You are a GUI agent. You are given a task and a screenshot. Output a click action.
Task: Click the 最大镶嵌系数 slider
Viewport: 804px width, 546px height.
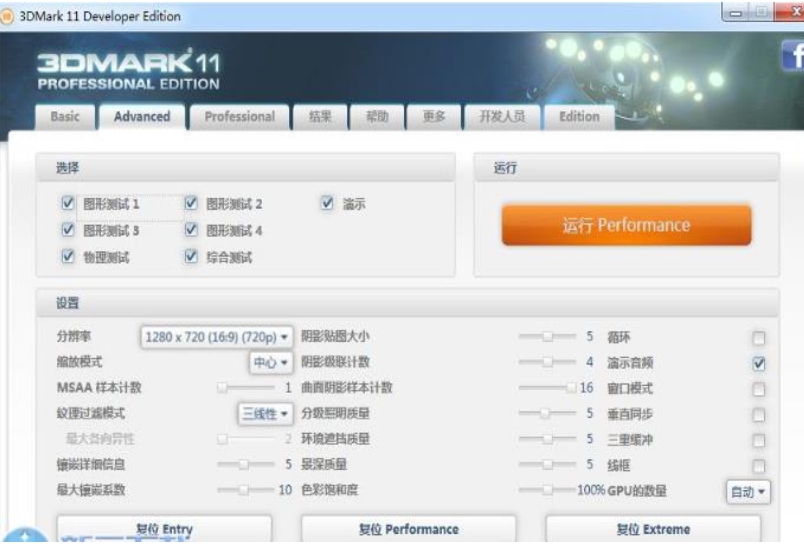(x=246, y=490)
